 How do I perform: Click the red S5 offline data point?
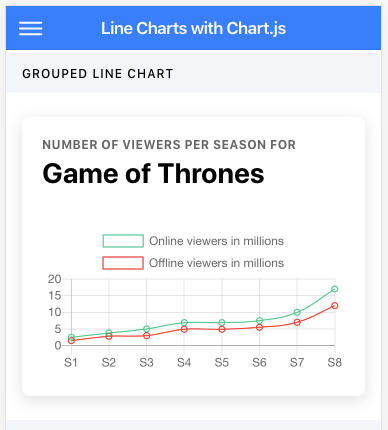(222, 329)
